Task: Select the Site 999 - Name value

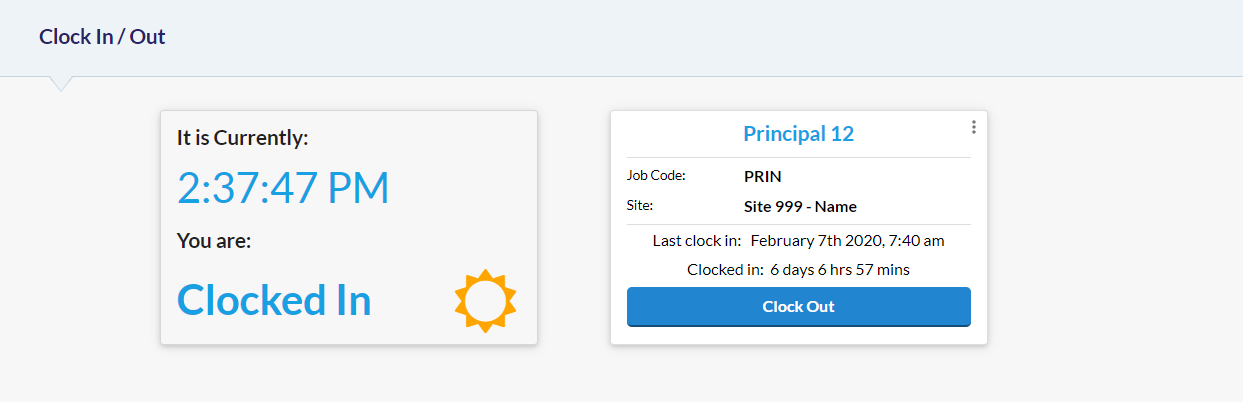Action: (x=800, y=207)
